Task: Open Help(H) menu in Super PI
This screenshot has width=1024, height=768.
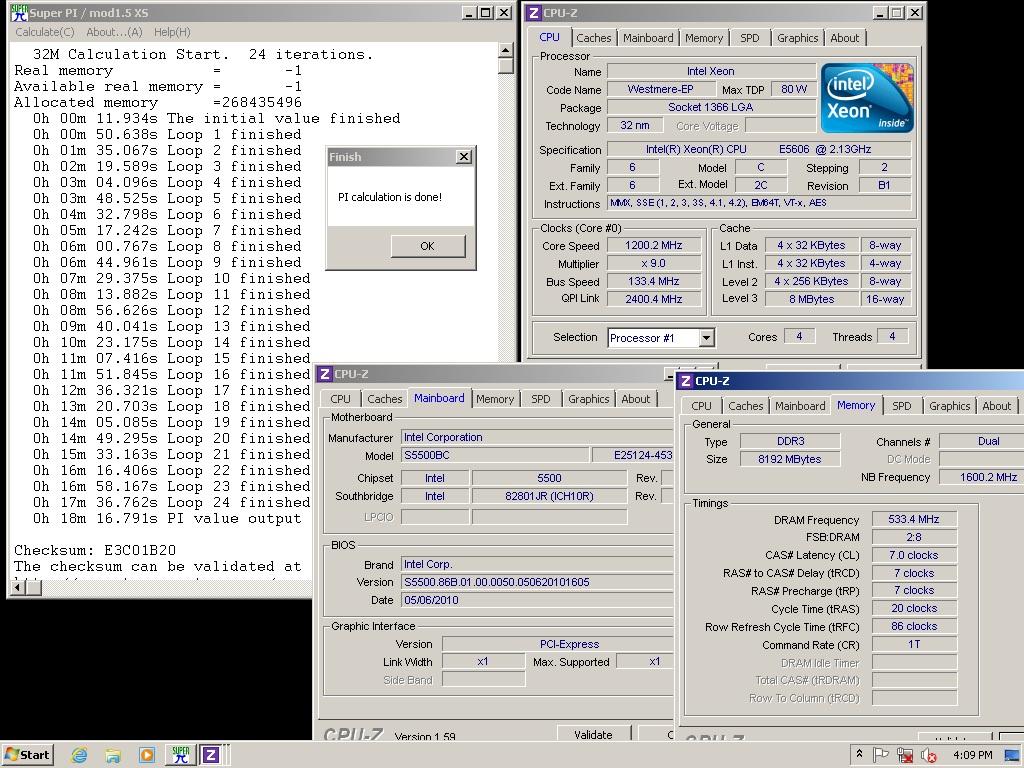Action: (x=172, y=32)
